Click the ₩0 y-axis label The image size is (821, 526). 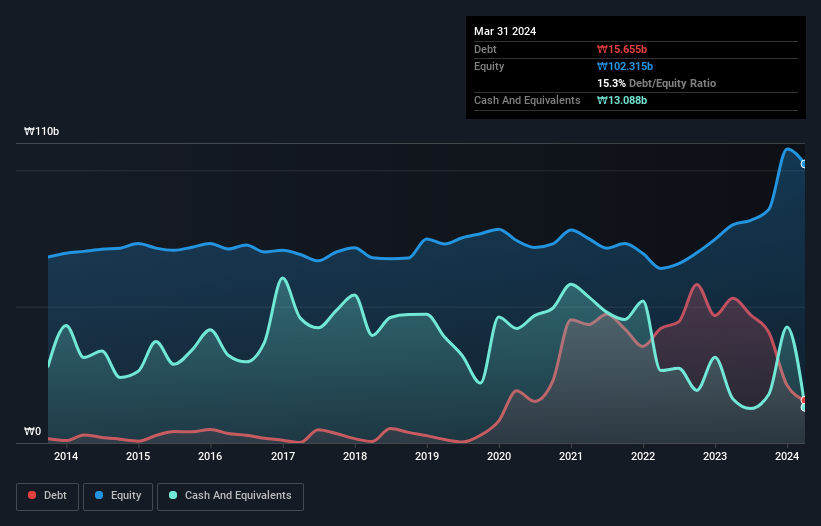(32, 431)
